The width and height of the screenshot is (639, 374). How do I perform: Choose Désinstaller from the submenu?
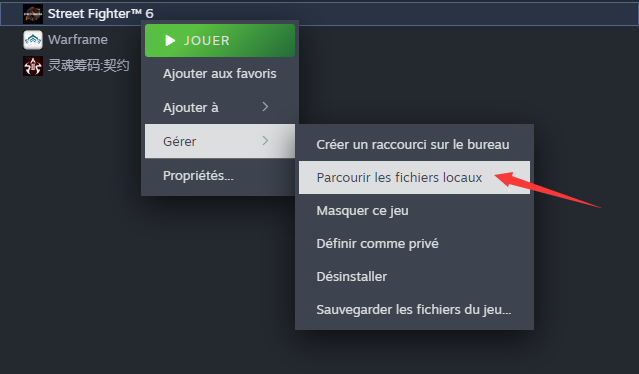(x=414, y=277)
